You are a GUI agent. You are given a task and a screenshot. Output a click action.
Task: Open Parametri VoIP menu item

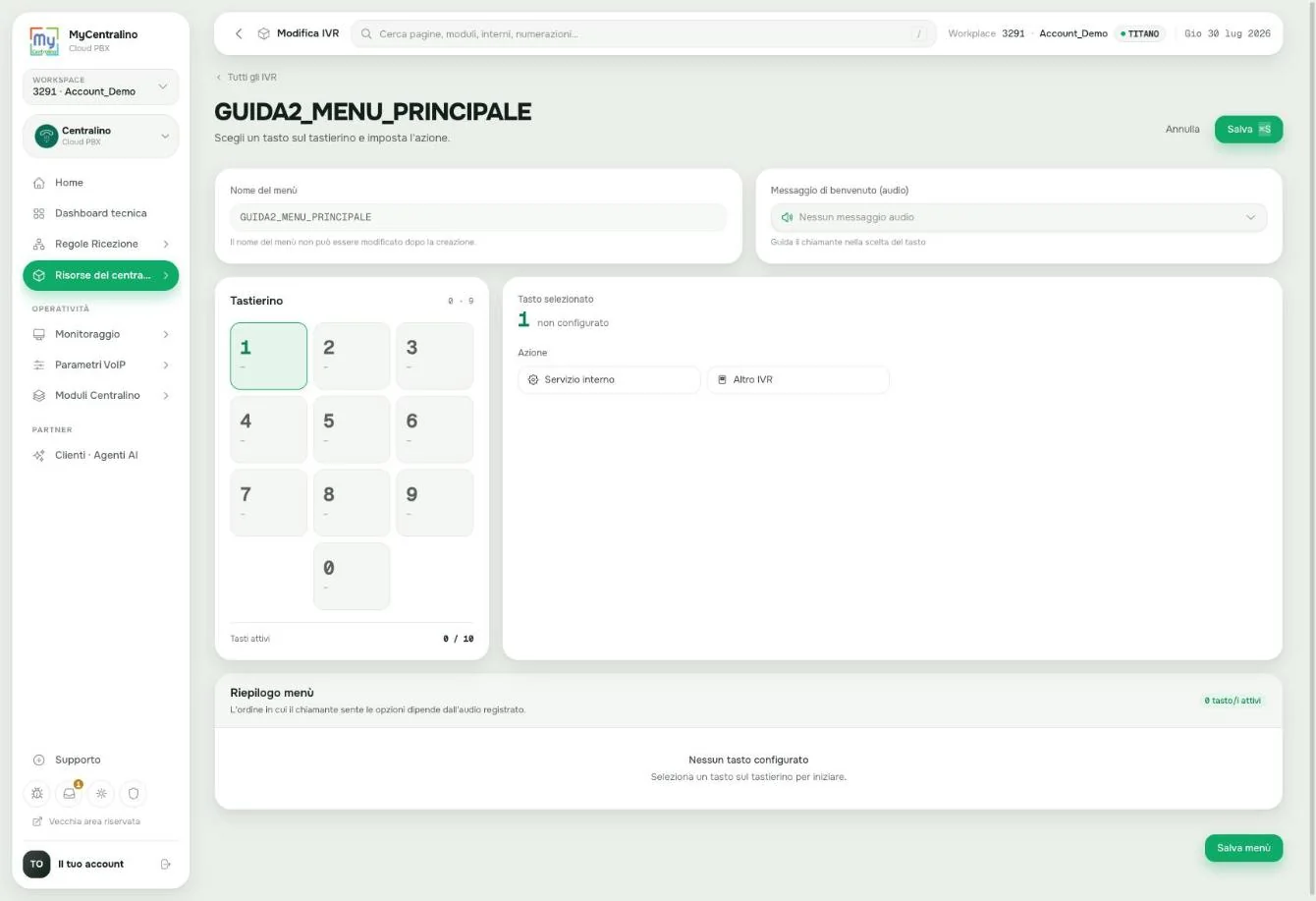(101, 365)
